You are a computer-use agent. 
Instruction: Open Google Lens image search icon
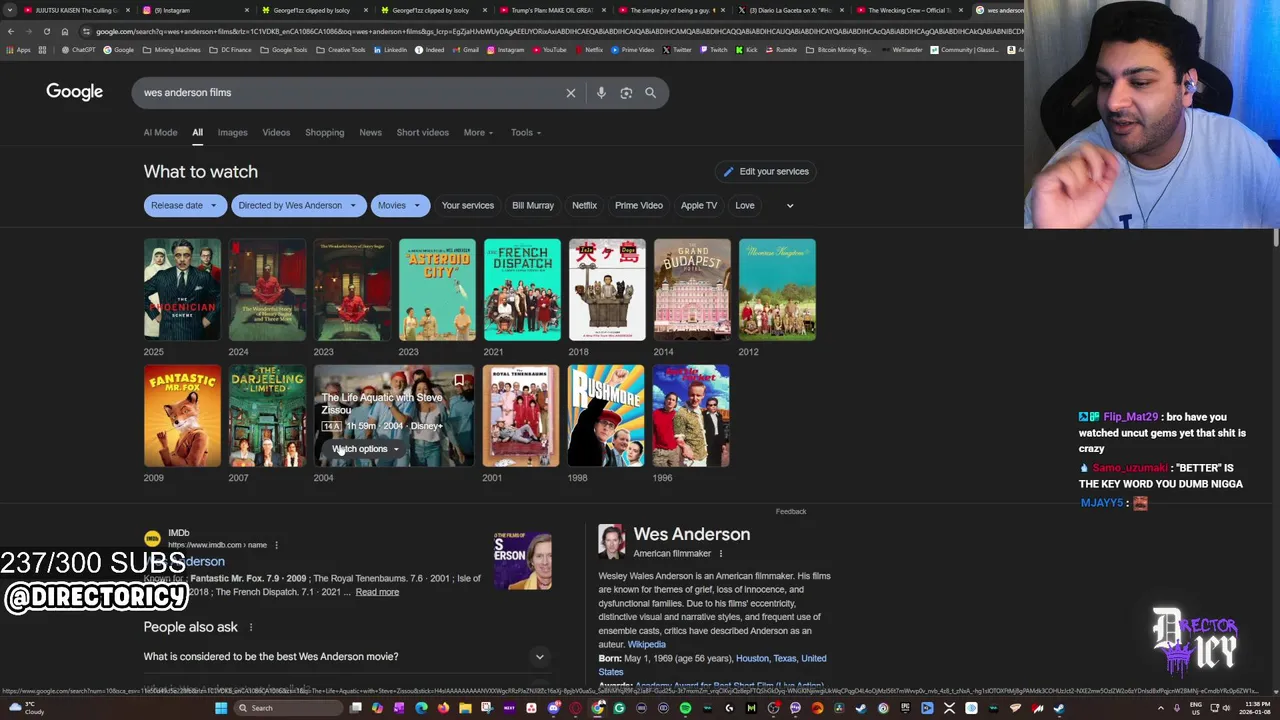[626, 93]
